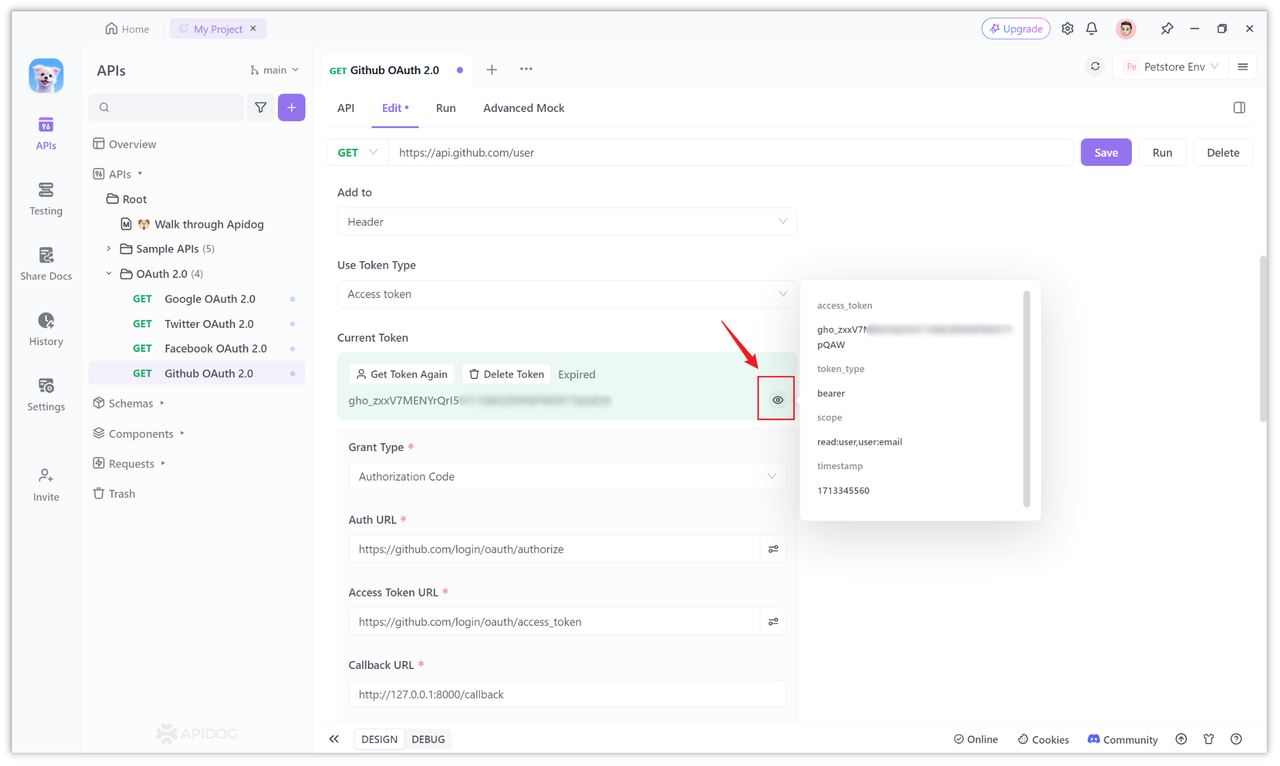
Task: Go to the Home tab
Action: [127, 29]
